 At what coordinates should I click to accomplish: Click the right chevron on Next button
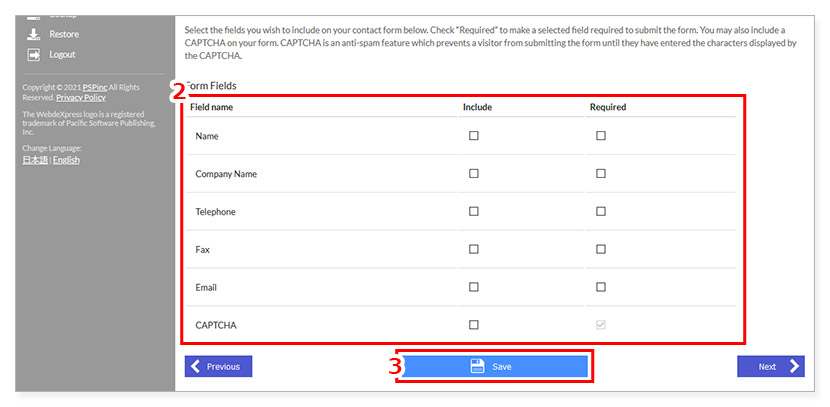pyautogui.click(x=794, y=366)
